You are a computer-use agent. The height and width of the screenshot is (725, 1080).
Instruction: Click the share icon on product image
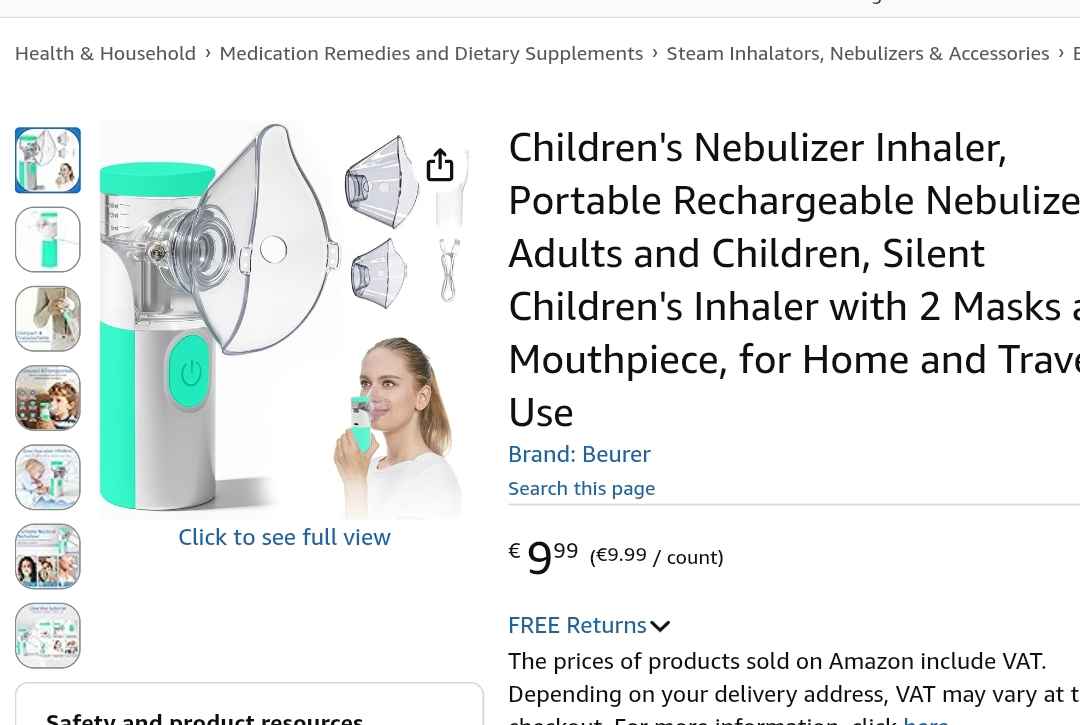point(440,165)
